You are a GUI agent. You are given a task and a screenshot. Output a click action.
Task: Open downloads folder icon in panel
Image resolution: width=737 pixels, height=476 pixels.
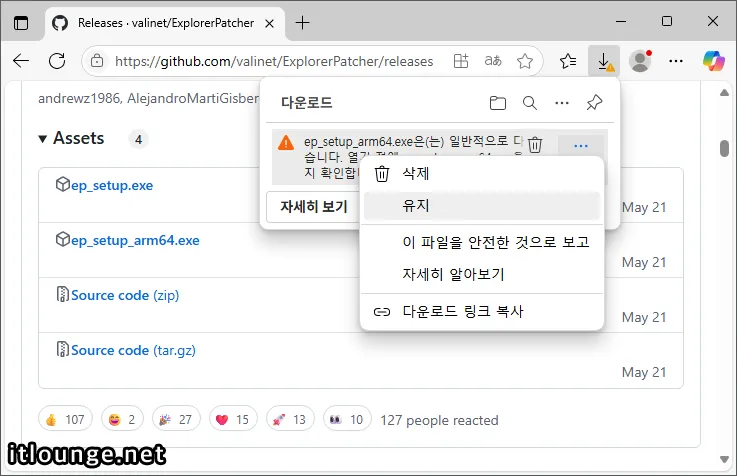coord(498,103)
